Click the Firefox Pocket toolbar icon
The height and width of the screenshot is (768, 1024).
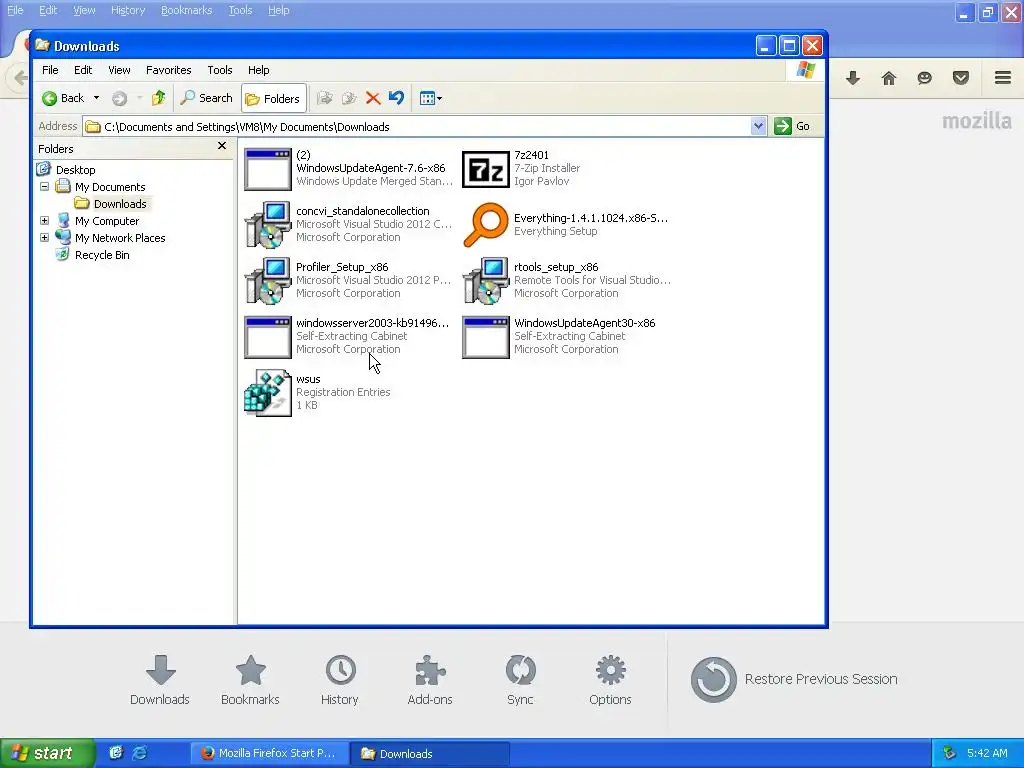[961, 78]
